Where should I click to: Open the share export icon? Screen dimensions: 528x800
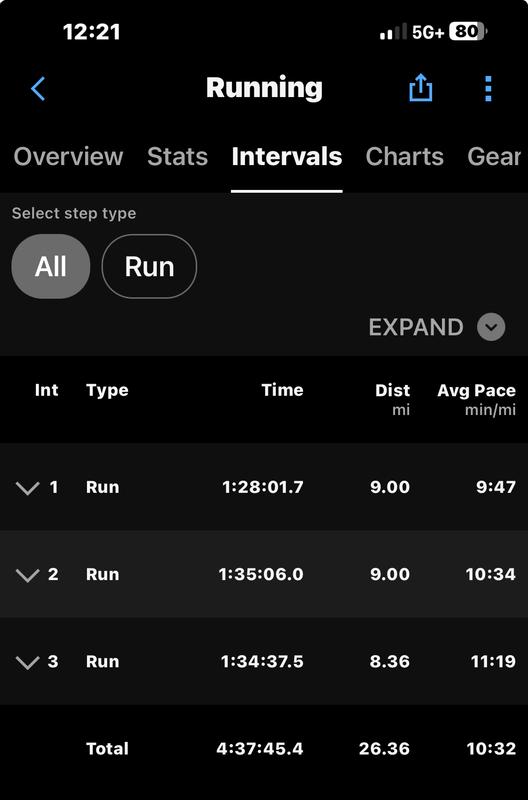pyautogui.click(x=421, y=88)
